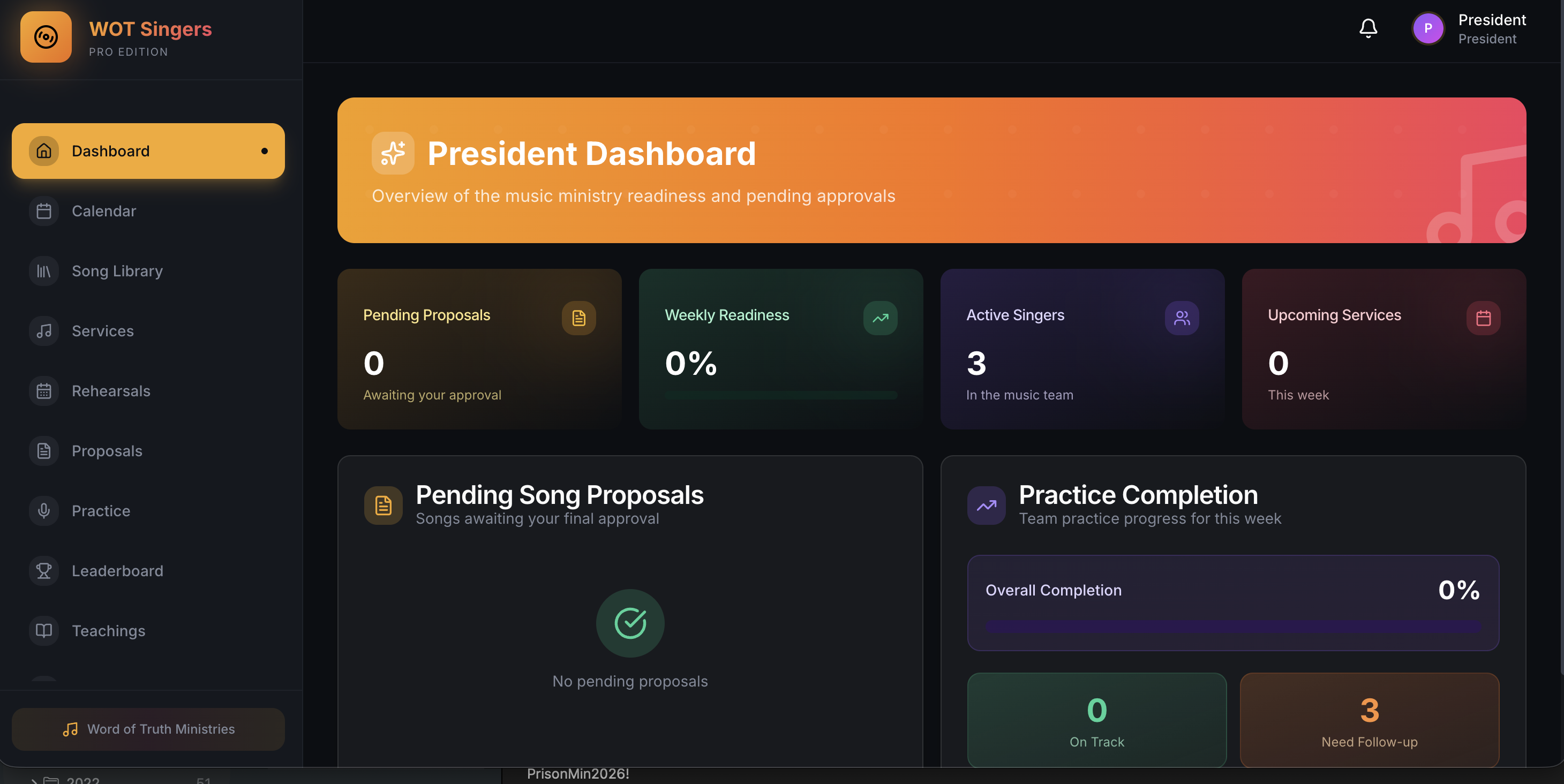Open the Rehearsals sidebar item

110,391
